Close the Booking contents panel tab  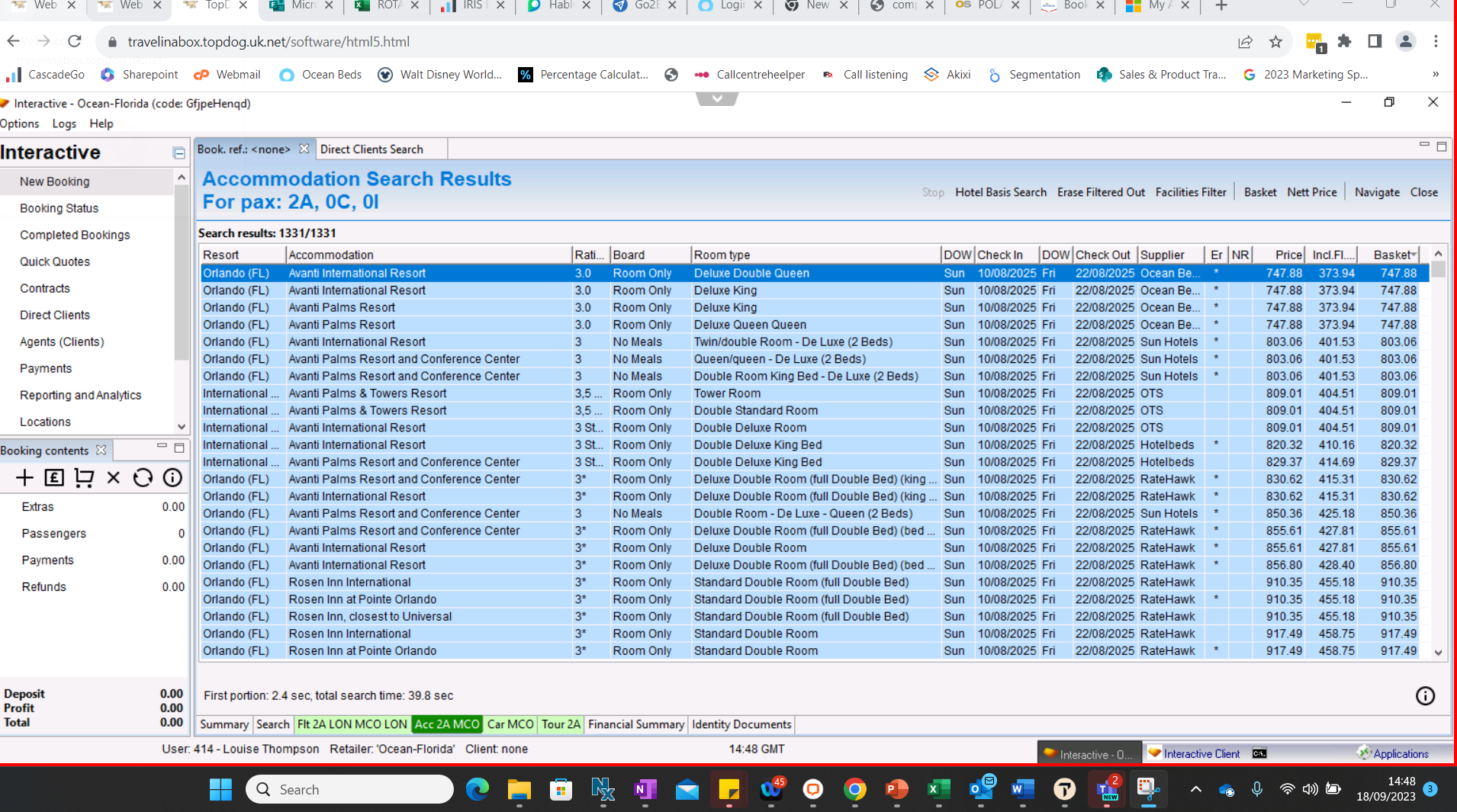click(x=101, y=450)
